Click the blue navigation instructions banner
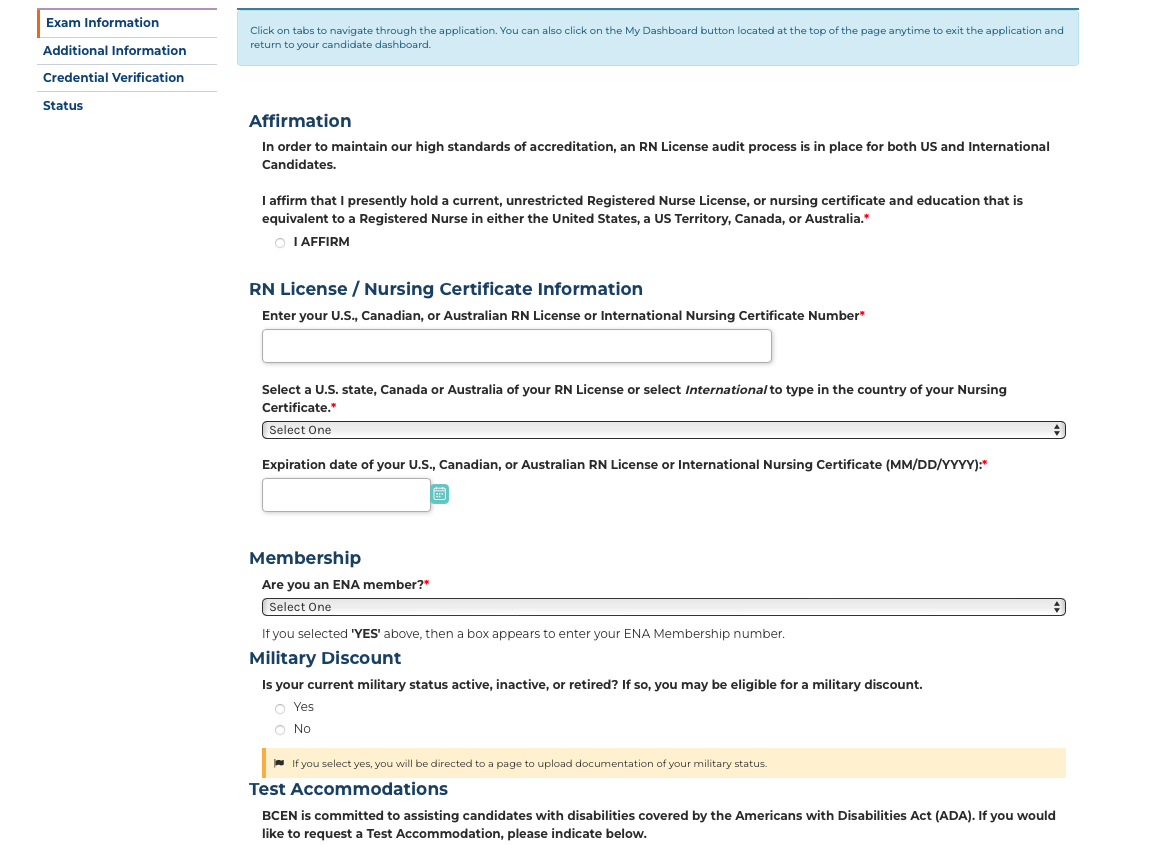The image size is (1164, 845). click(657, 38)
